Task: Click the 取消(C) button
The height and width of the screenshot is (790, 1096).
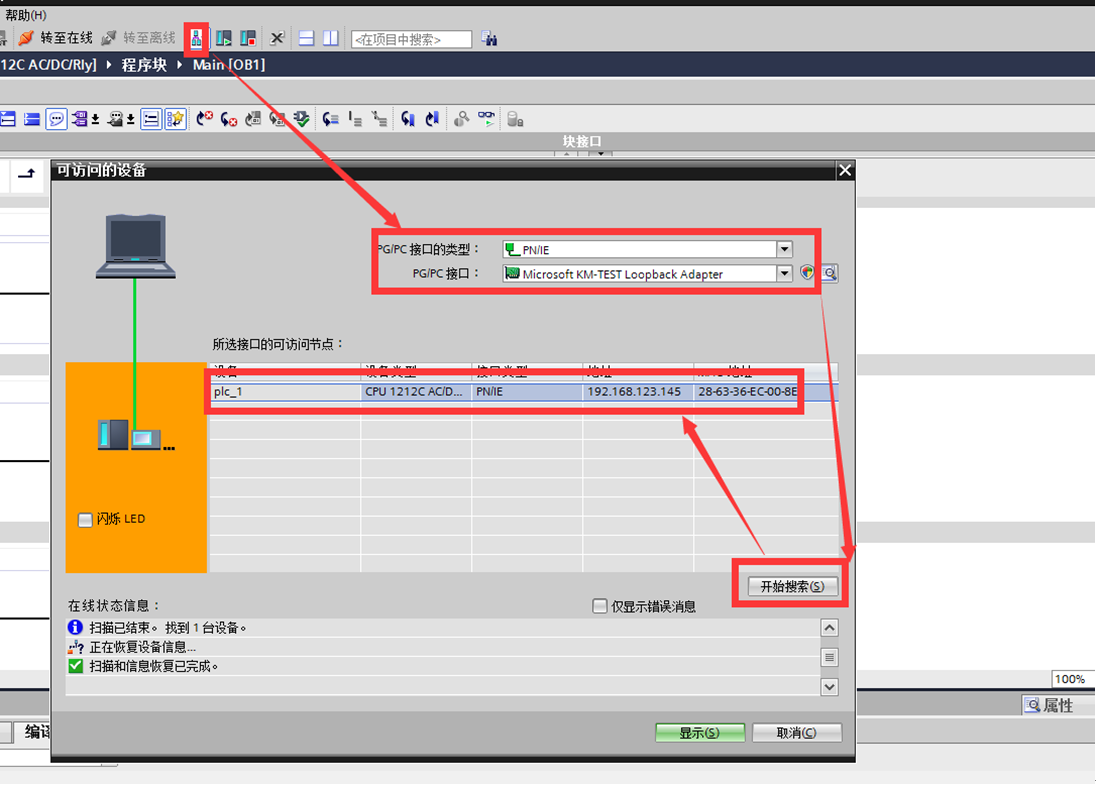Action: (796, 733)
